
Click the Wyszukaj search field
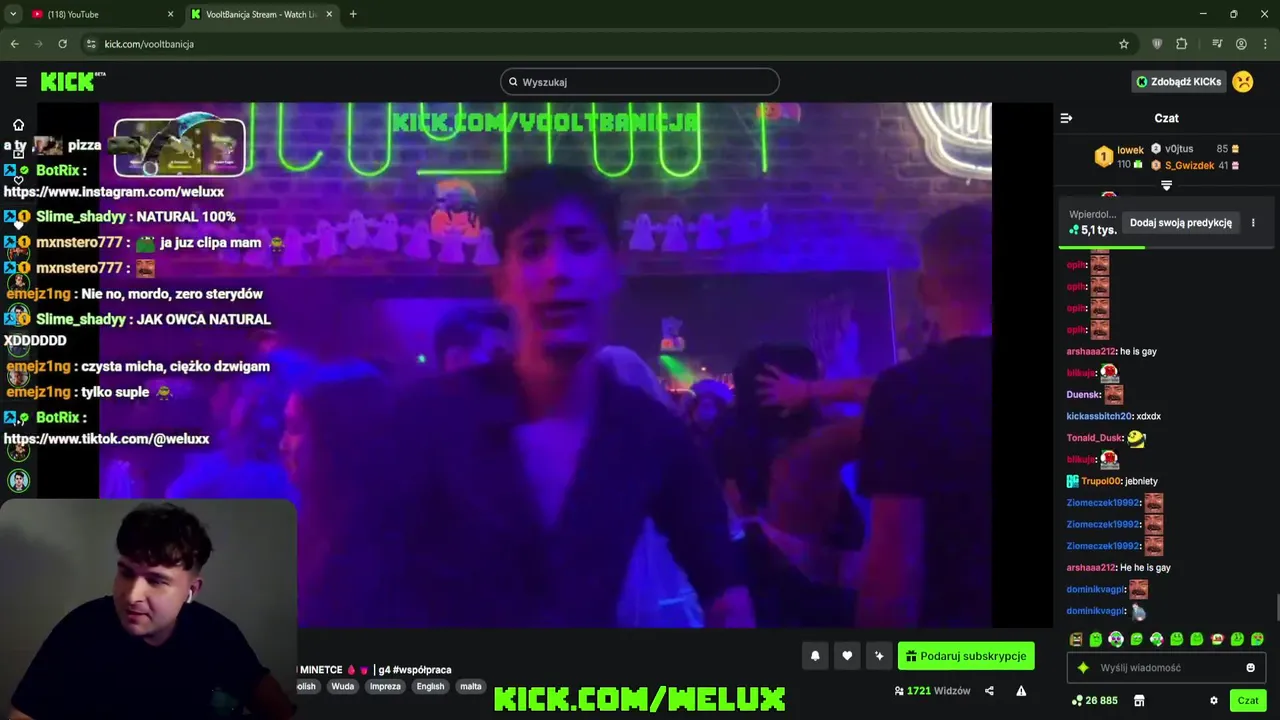640,82
